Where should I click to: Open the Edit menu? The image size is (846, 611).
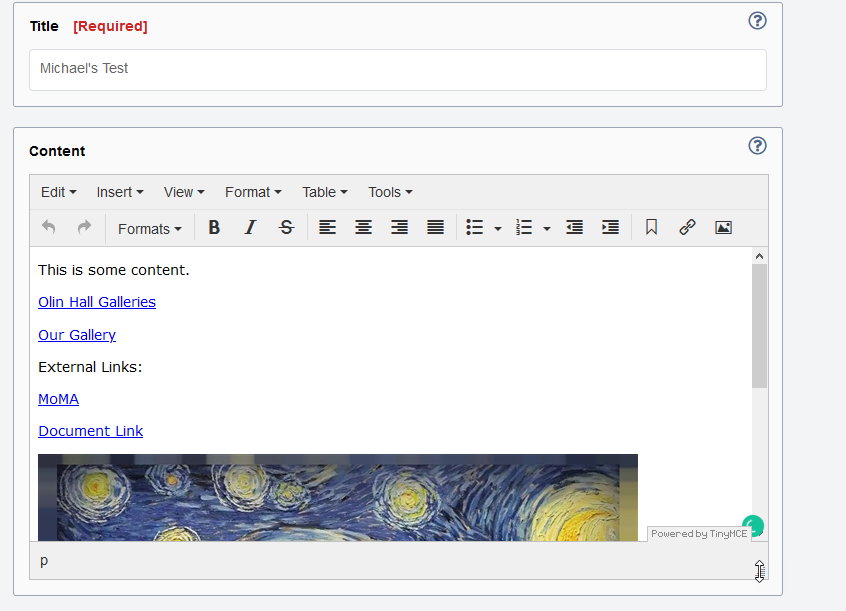coord(59,192)
